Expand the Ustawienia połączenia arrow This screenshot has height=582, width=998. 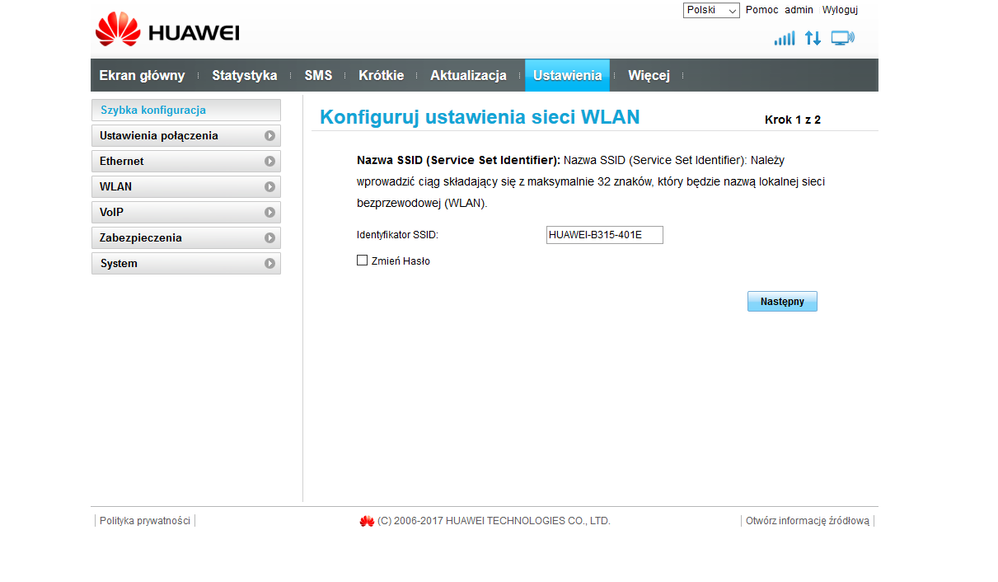270,136
